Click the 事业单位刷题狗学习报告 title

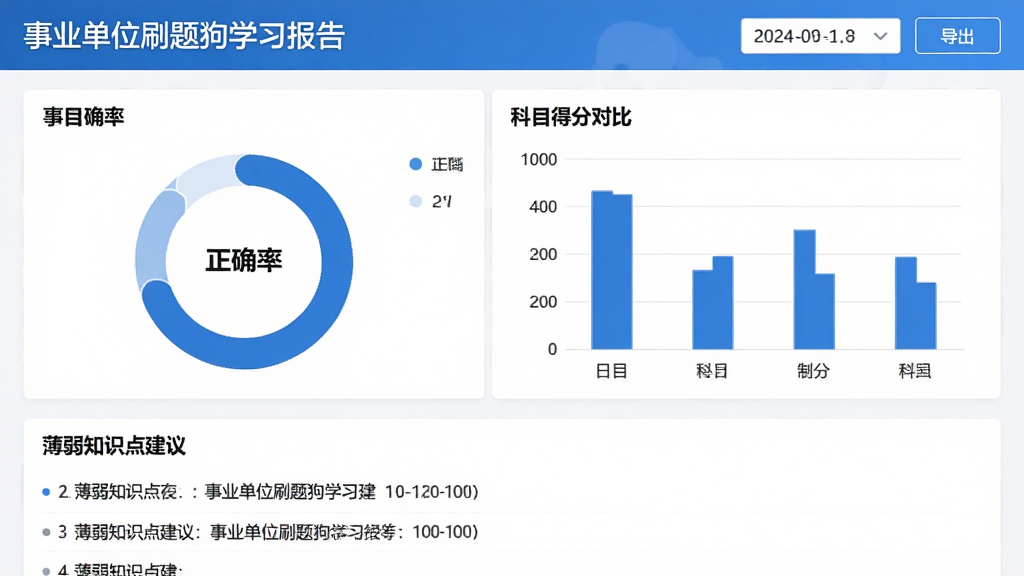(184, 36)
